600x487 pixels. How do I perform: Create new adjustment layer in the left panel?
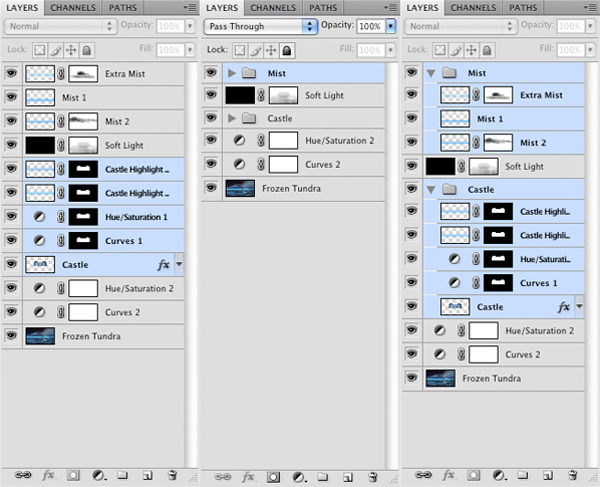pyautogui.click(x=99, y=476)
